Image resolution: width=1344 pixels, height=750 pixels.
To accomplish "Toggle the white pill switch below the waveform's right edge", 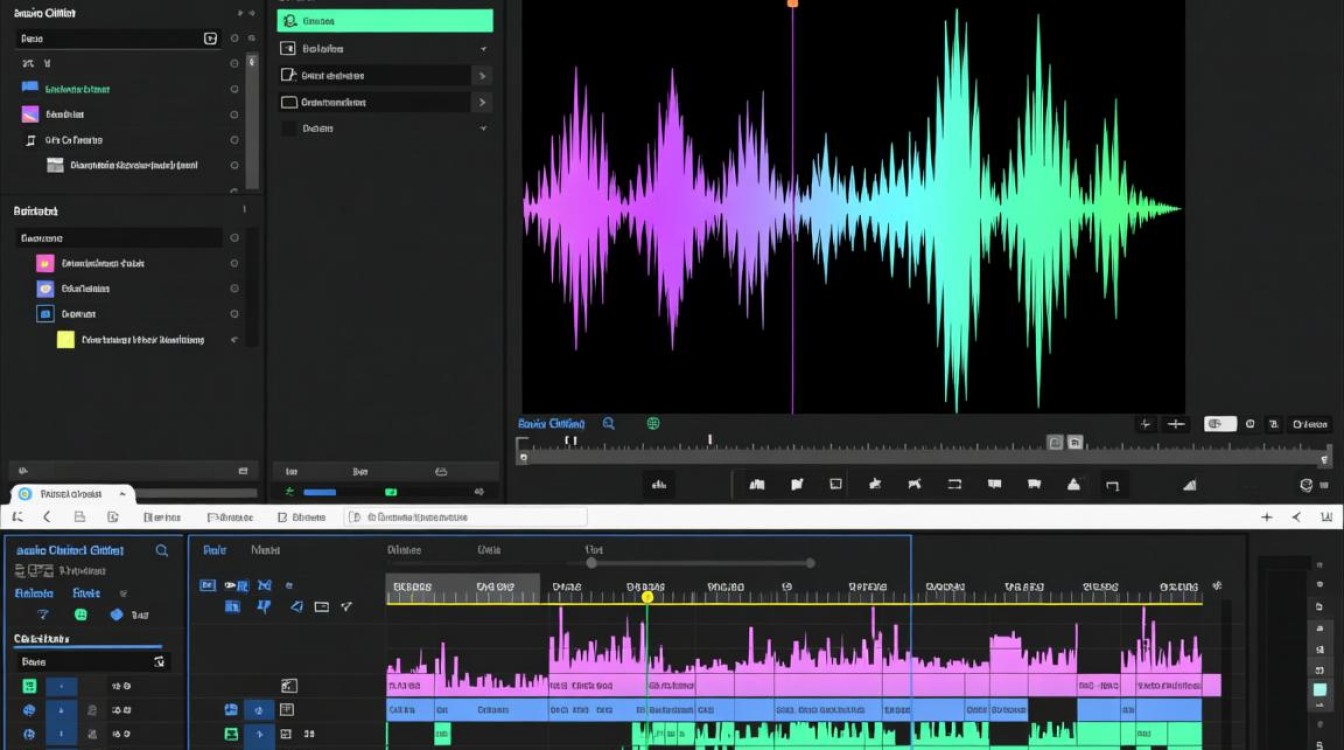I will point(1220,424).
